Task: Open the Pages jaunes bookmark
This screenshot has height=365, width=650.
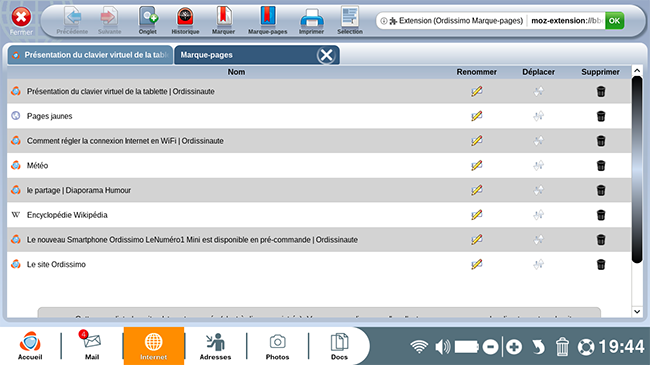Action: 49,116
